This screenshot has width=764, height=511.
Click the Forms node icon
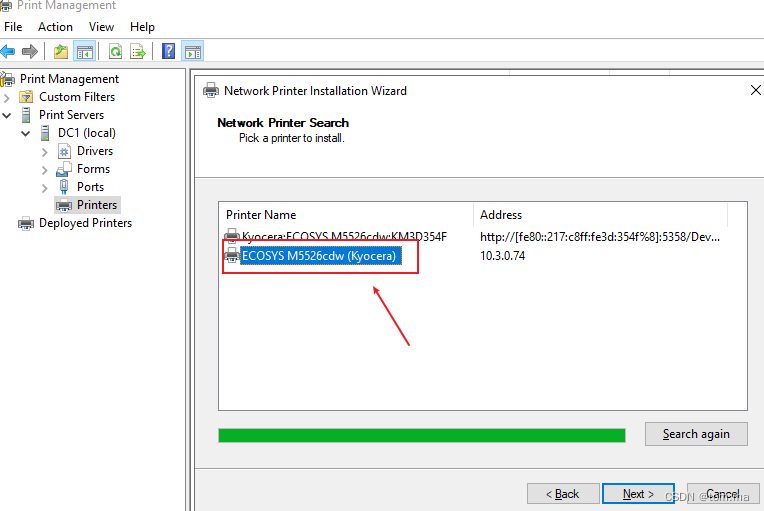pyautogui.click(x=64, y=170)
